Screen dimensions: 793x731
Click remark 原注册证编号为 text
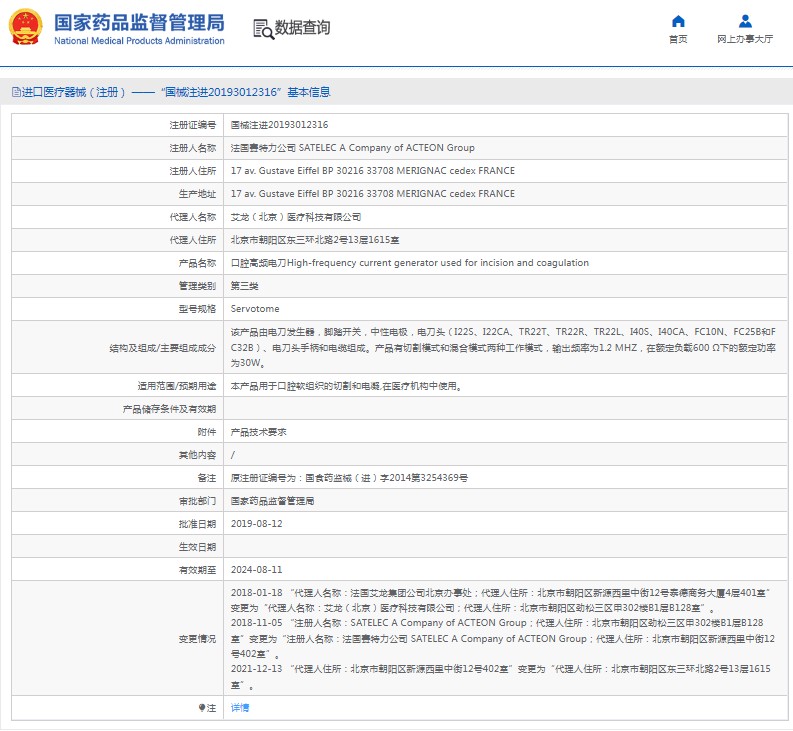coord(349,478)
